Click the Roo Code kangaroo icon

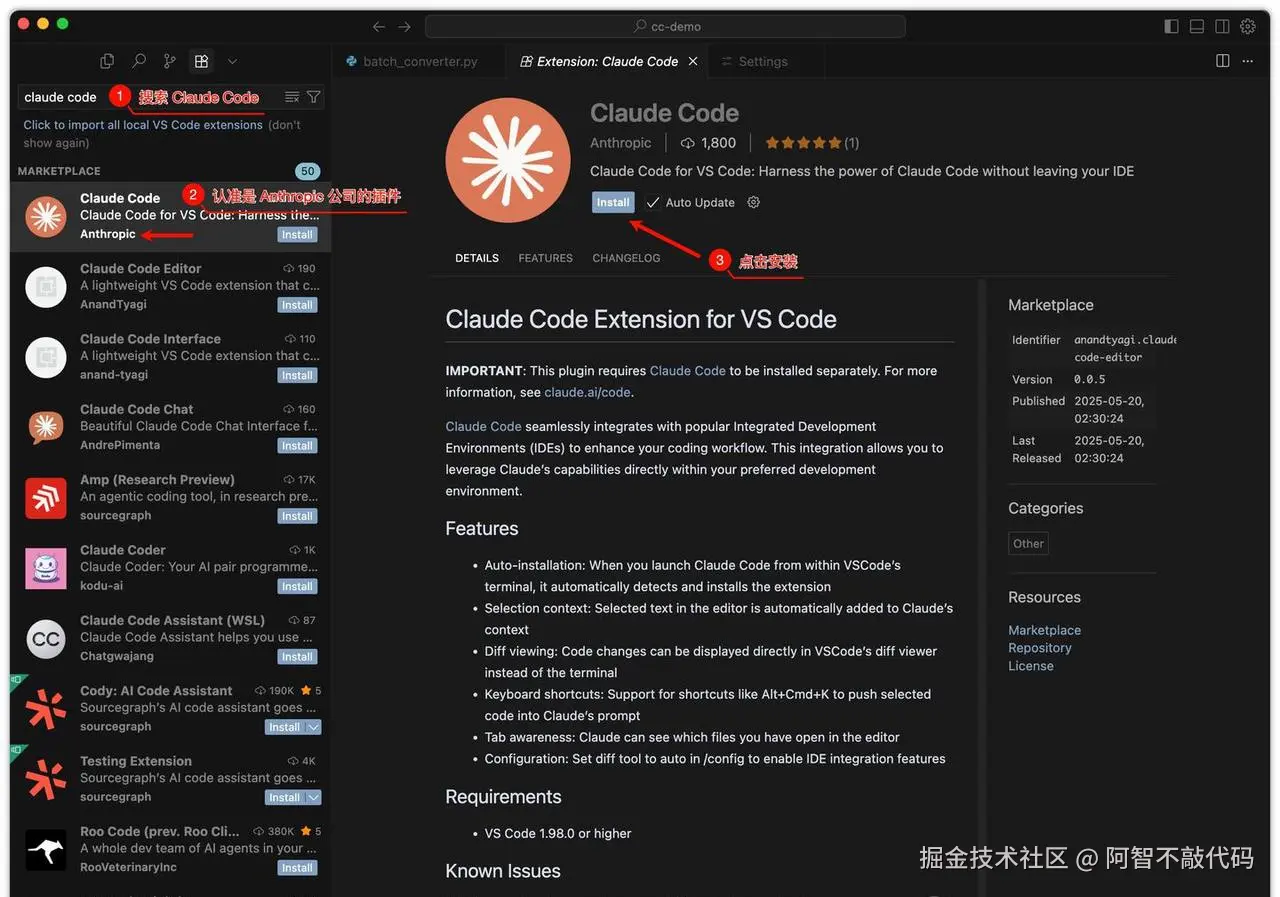(46, 850)
